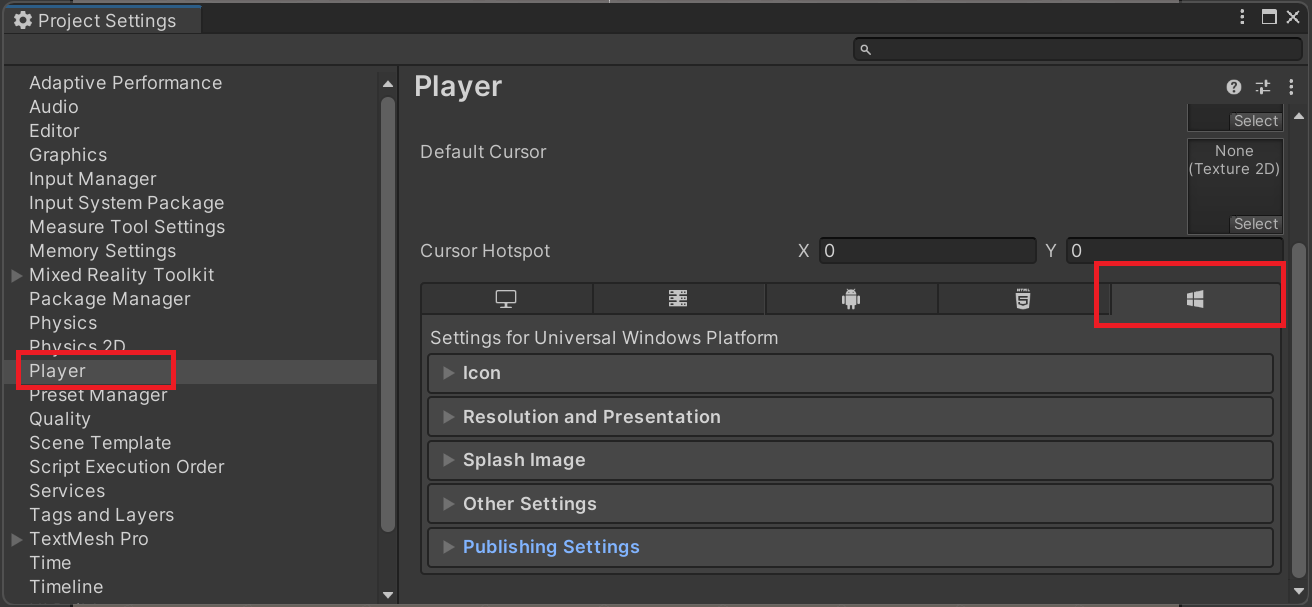Expand the Mixed Reality Toolkit tree item
Viewport: 1312px width, 607px height.
coord(14,274)
